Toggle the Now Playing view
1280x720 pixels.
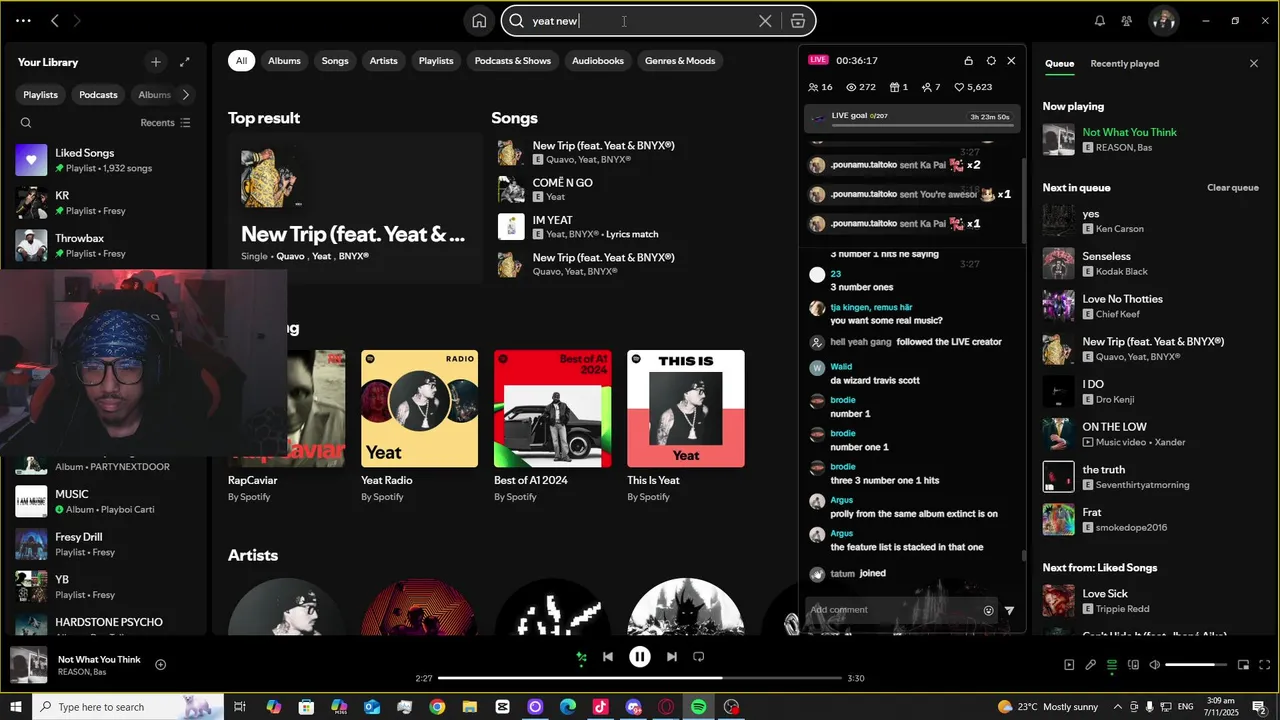point(1069,665)
